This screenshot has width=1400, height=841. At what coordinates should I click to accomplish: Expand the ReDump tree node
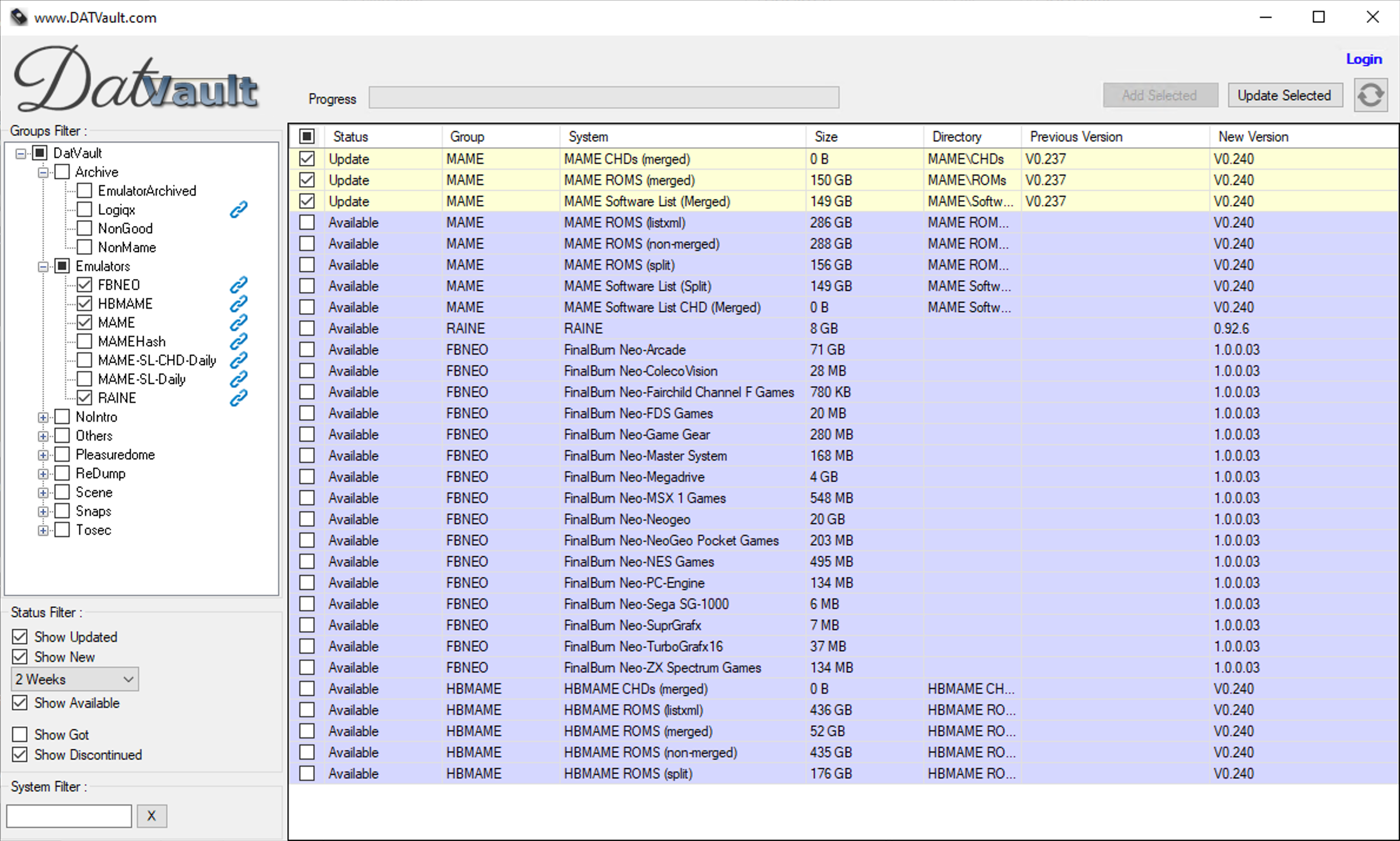43,474
